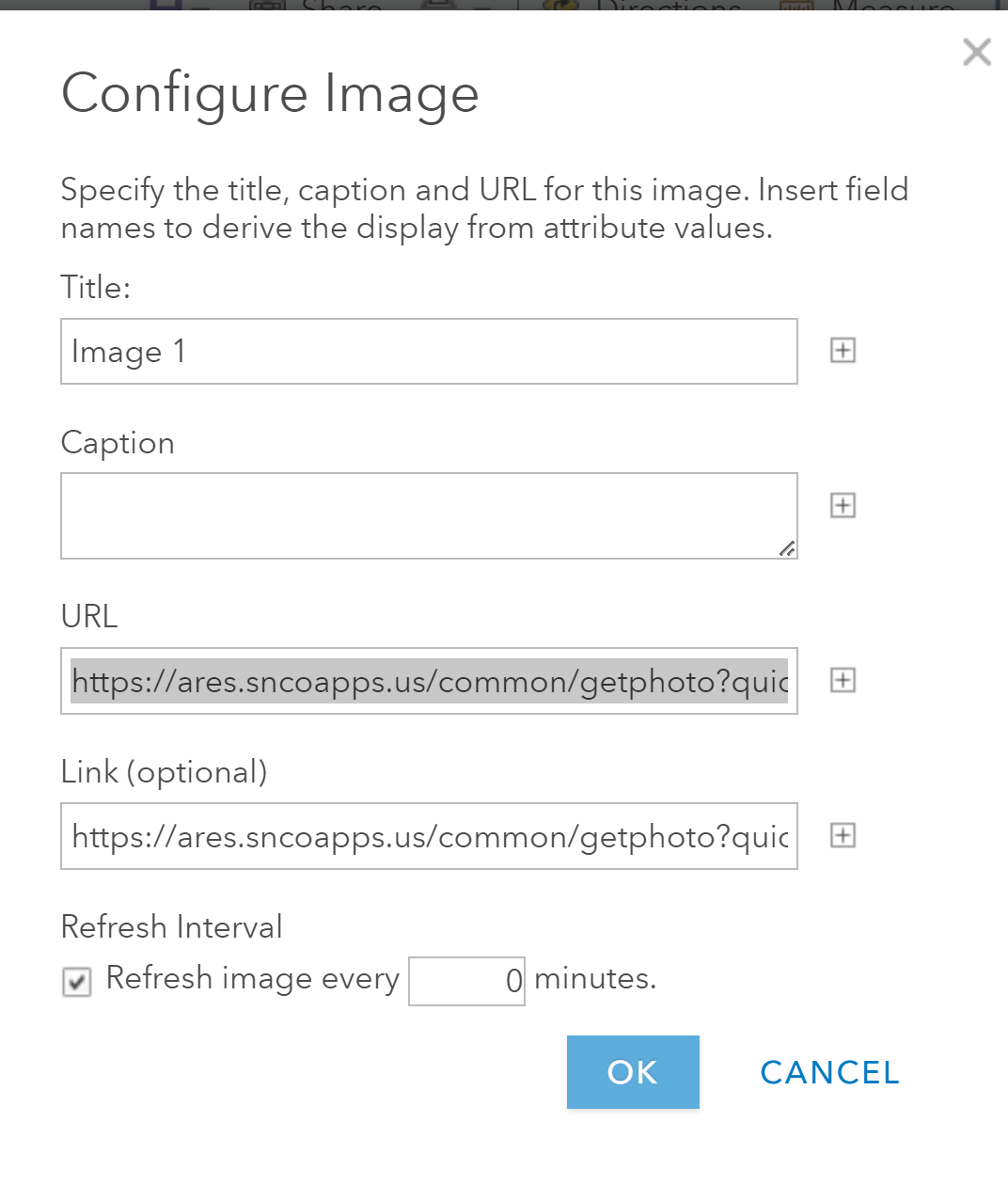The height and width of the screenshot is (1185, 1008).
Task: Click inside the Image 1 title field
Action: pyautogui.click(x=429, y=351)
